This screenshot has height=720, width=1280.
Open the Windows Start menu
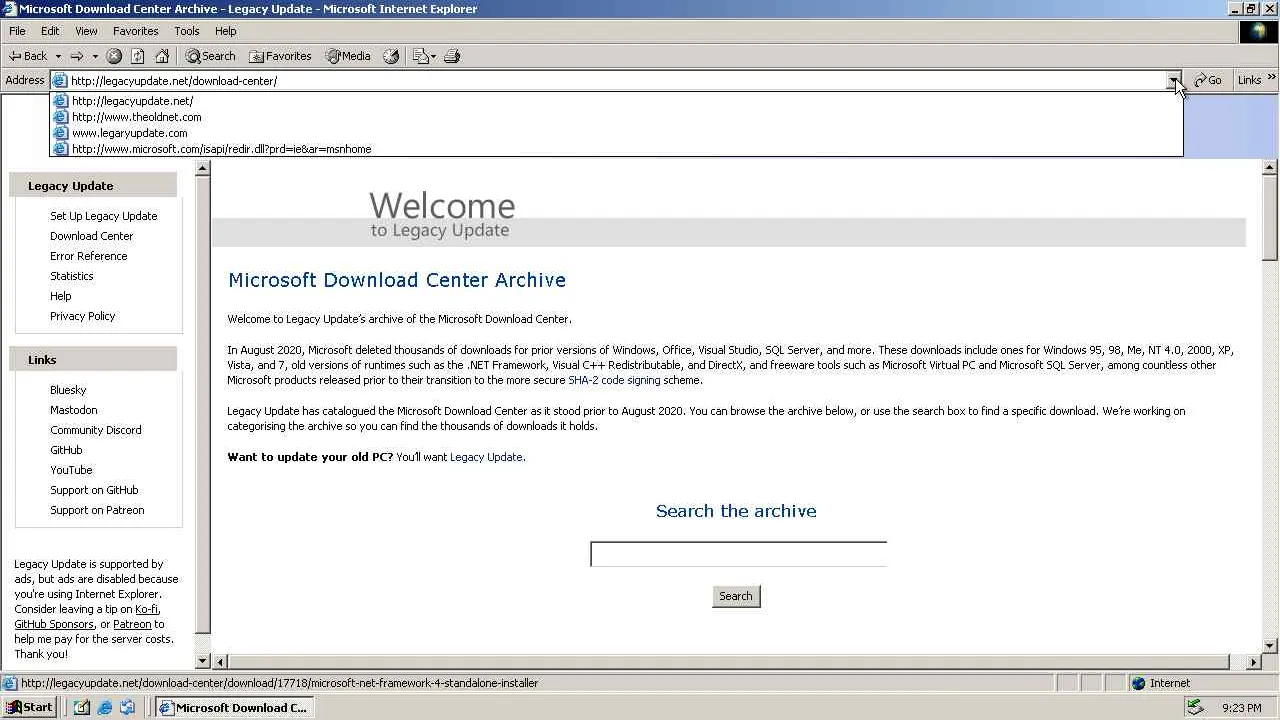tap(29, 707)
